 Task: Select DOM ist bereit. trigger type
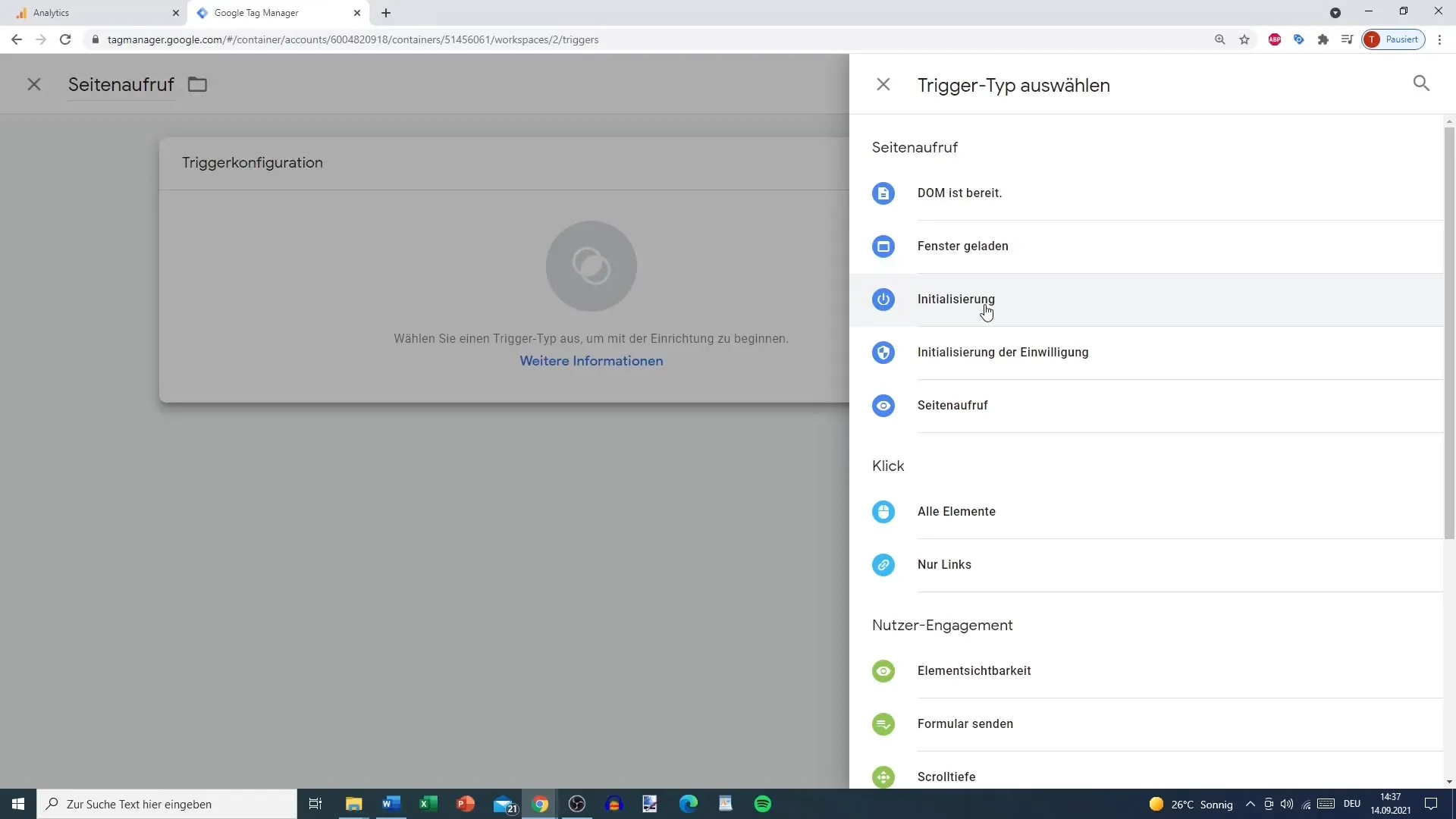pos(1146,193)
